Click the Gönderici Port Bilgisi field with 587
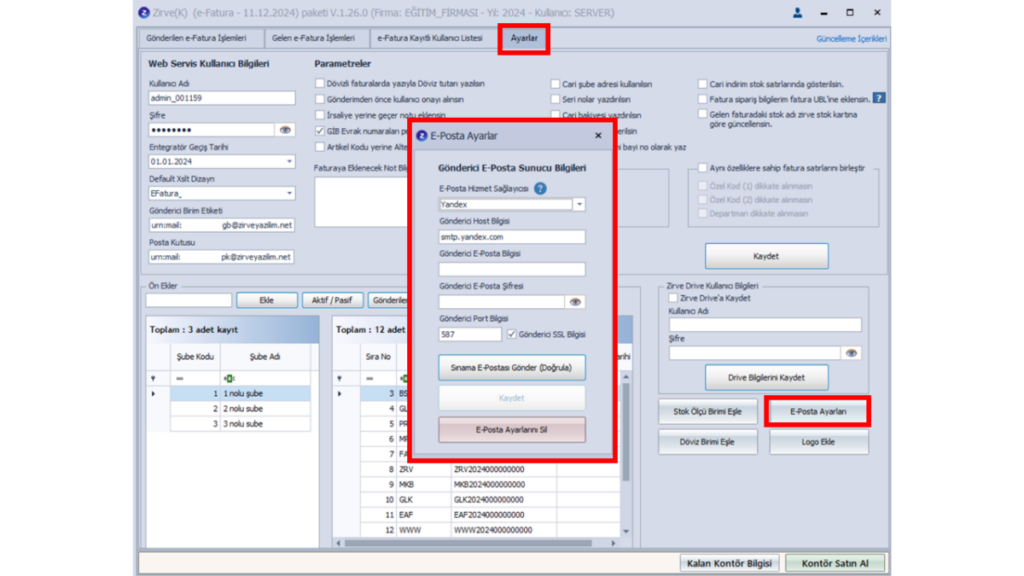Screen dimensions: 1024x576 [470, 334]
